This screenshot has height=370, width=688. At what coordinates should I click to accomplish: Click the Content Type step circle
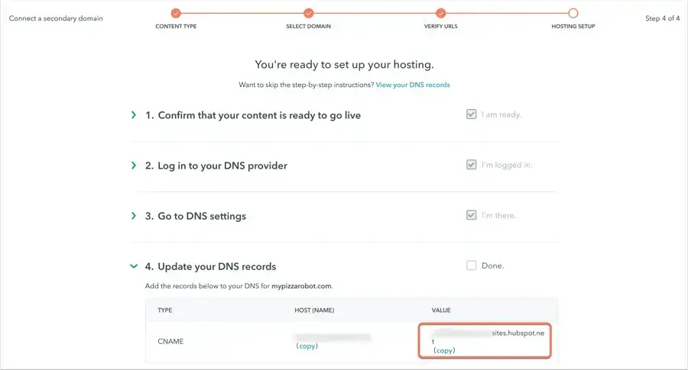click(176, 13)
